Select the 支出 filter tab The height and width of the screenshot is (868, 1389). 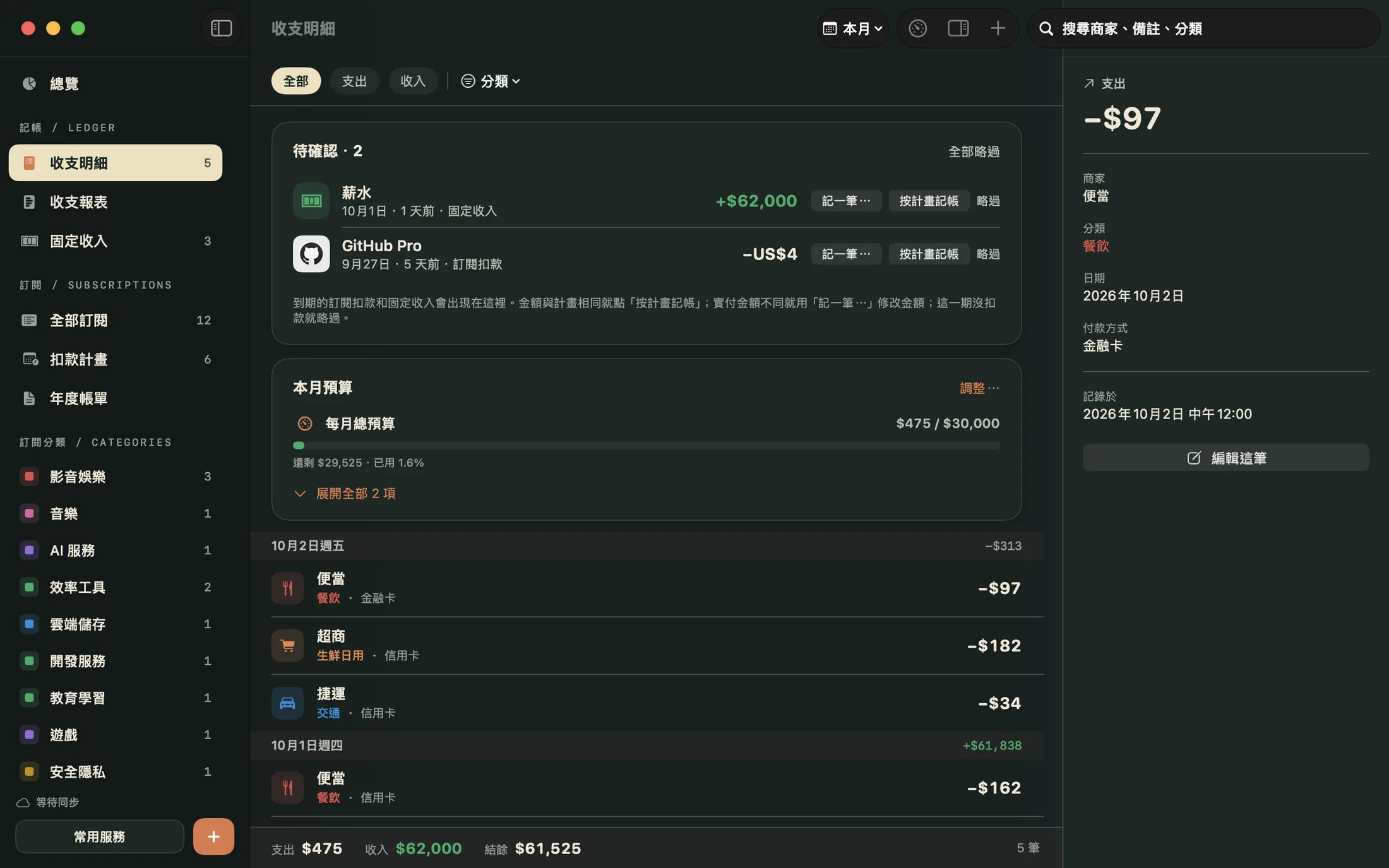[x=354, y=81]
